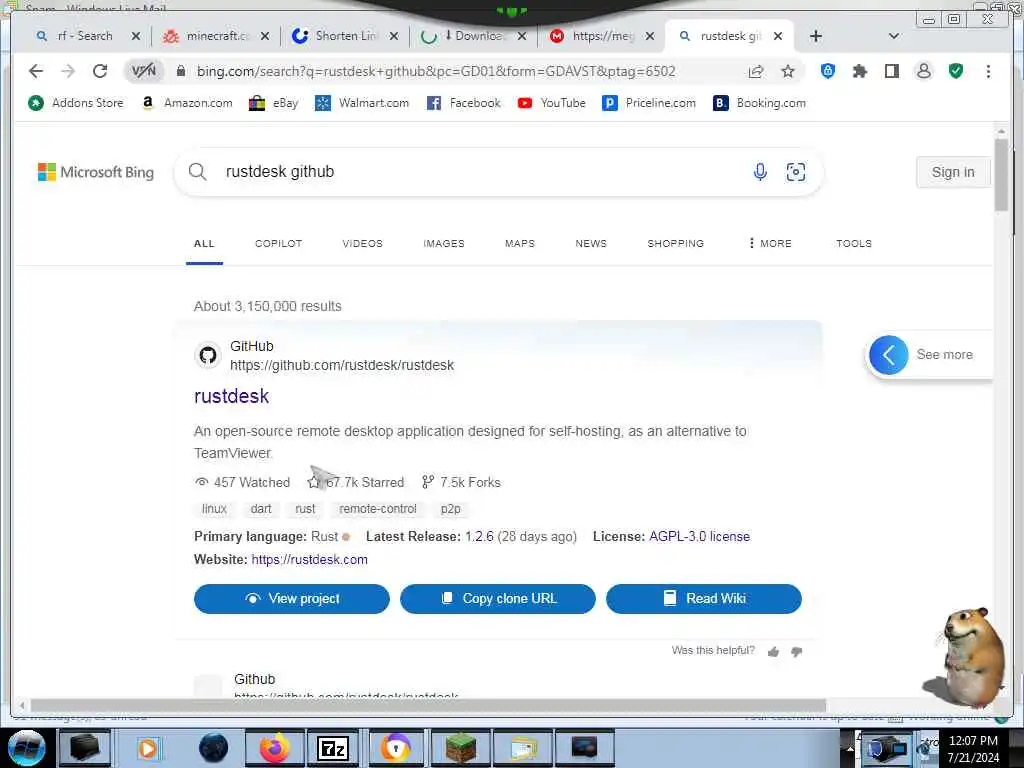Open the Booking.com bookmark
This screenshot has height=768, width=1024.
[x=760, y=103]
